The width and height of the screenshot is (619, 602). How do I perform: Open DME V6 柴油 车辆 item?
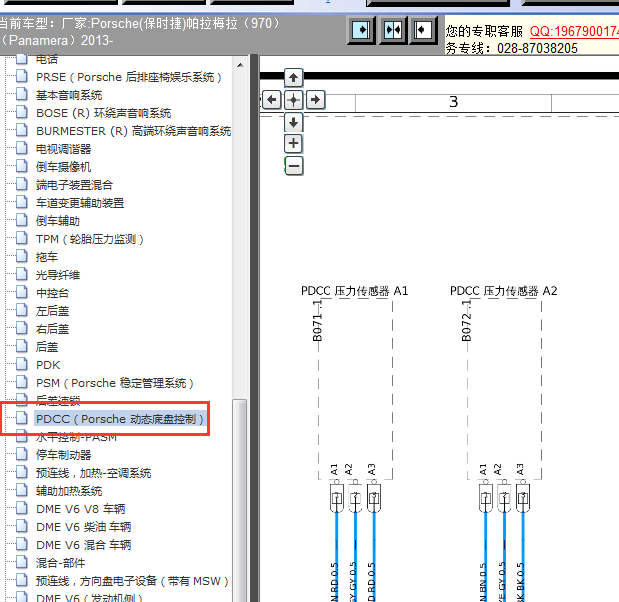(x=84, y=527)
